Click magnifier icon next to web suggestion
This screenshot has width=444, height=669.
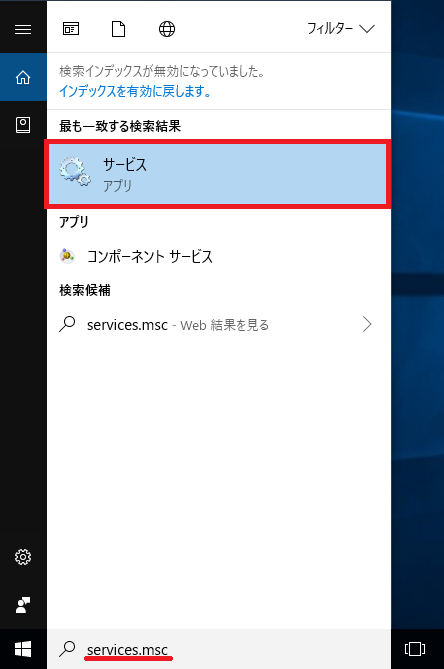tap(67, 324)
